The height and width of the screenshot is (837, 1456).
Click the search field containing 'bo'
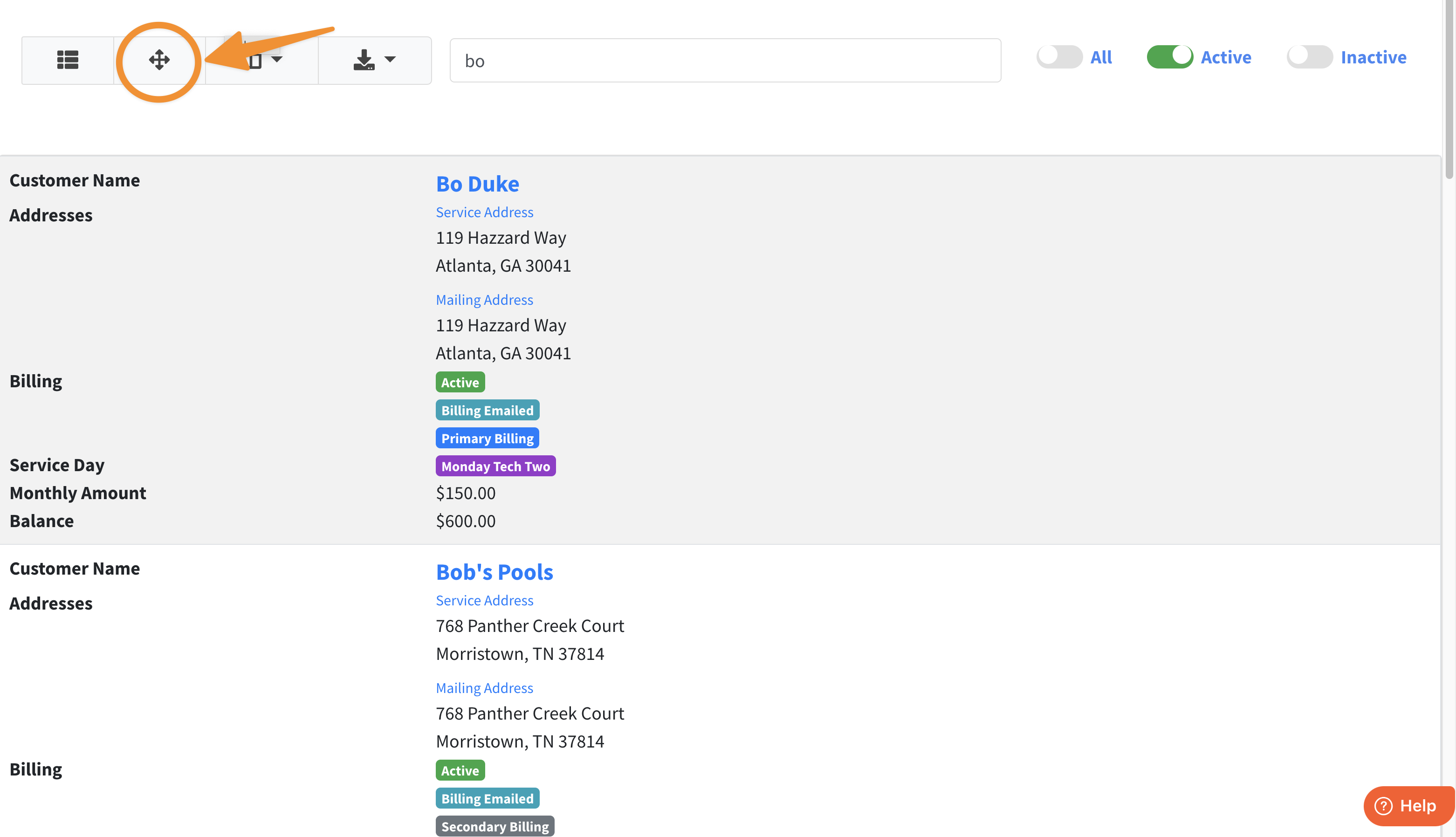point(725,61)
